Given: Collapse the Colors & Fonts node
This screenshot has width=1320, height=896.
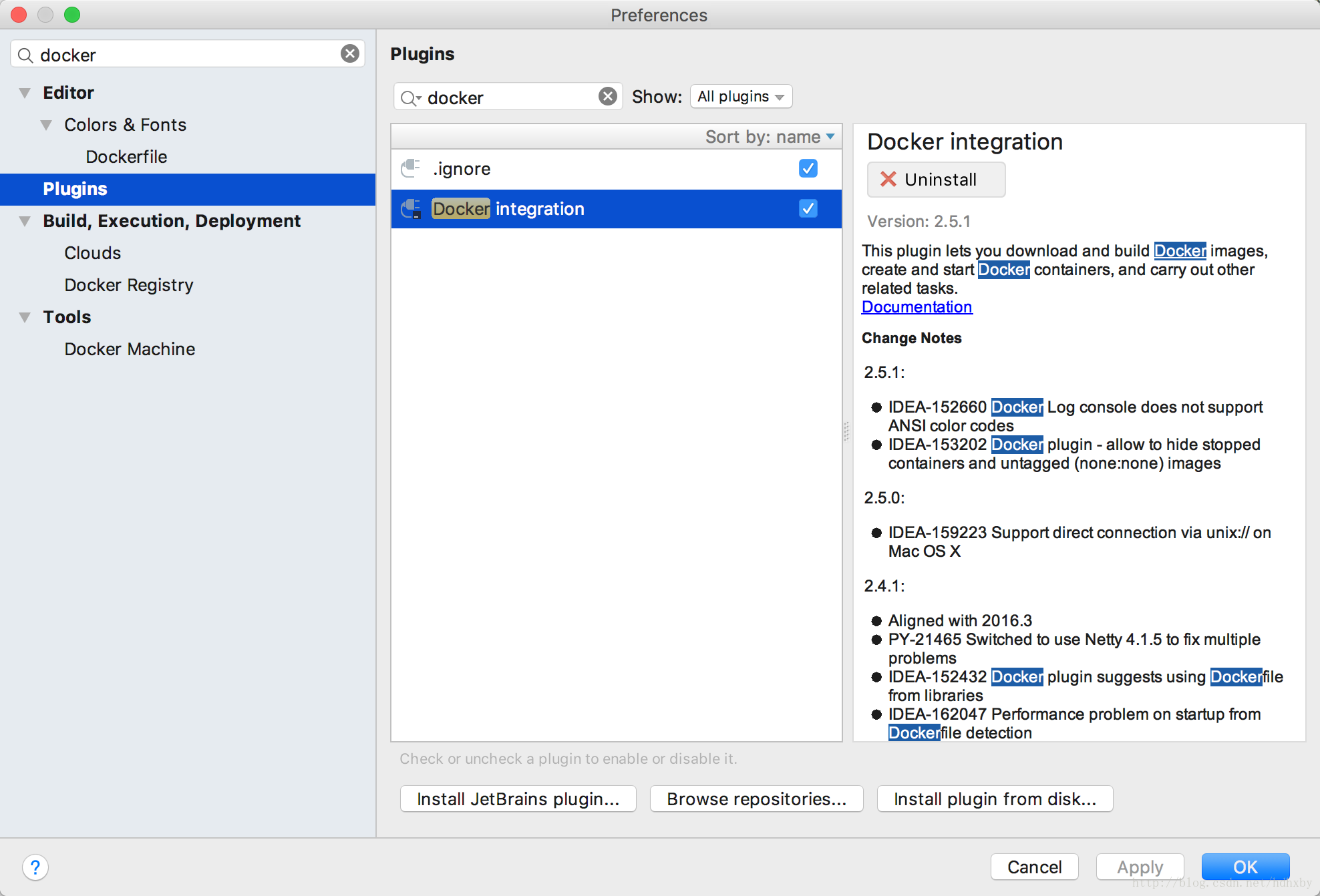Looking at the screenshot, I should [x=46, y=125].
